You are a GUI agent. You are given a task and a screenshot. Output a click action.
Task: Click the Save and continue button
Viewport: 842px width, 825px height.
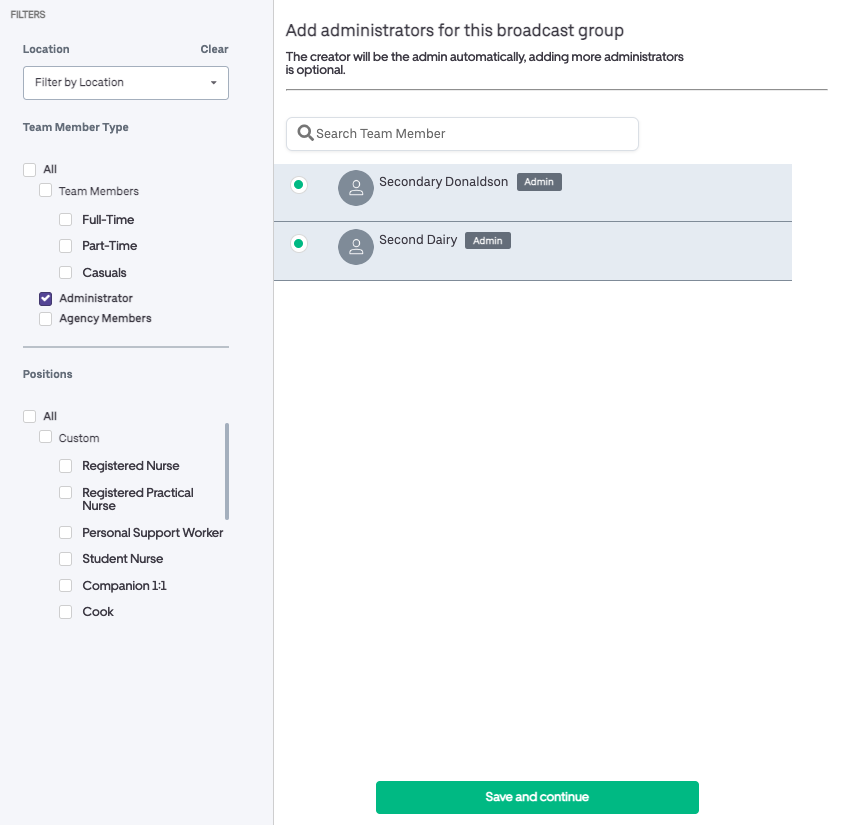(537, 797)
